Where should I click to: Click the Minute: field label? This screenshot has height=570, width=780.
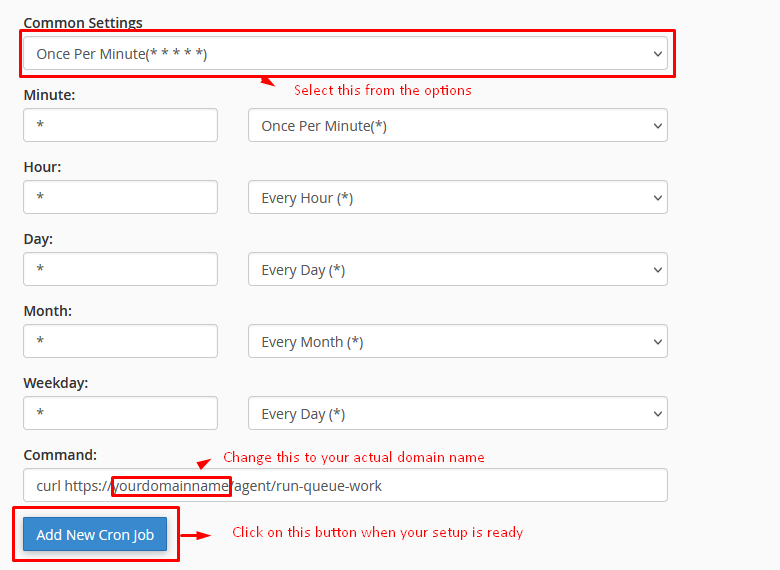point(49,95)
